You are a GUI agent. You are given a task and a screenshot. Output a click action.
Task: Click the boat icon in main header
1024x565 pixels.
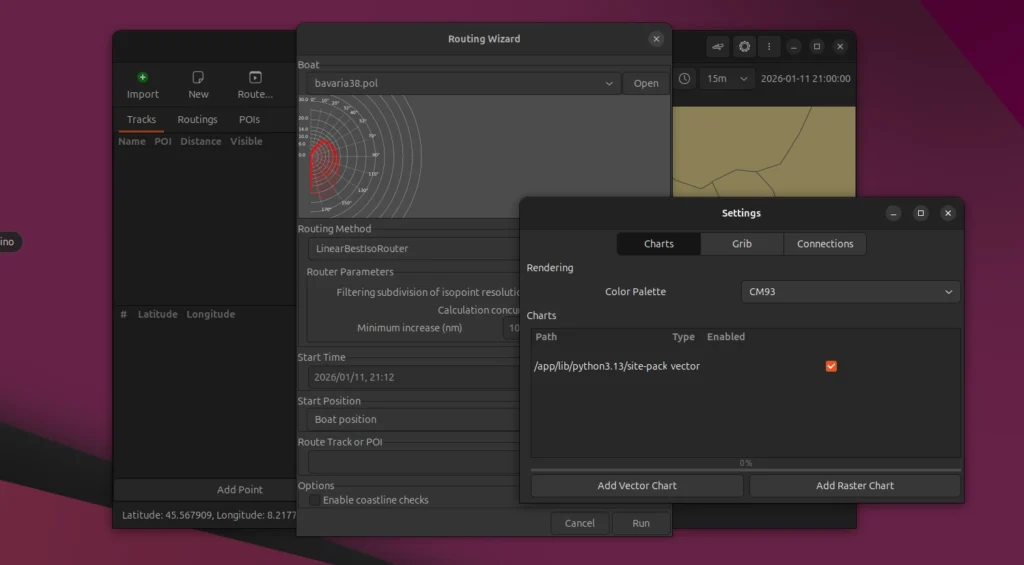[x=718, y=47]
